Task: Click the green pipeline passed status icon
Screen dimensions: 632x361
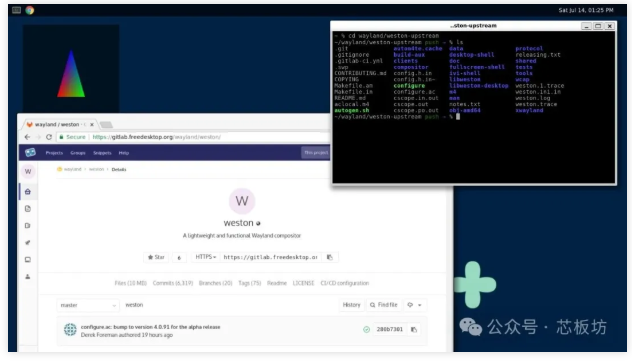Action: [x=366, y=330]
